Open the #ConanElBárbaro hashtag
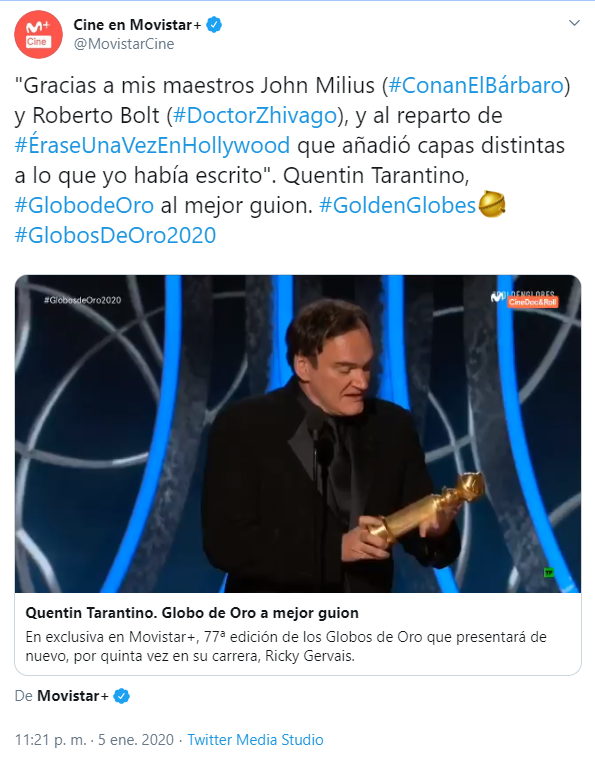The image size is (595, 763). point(476,86)
